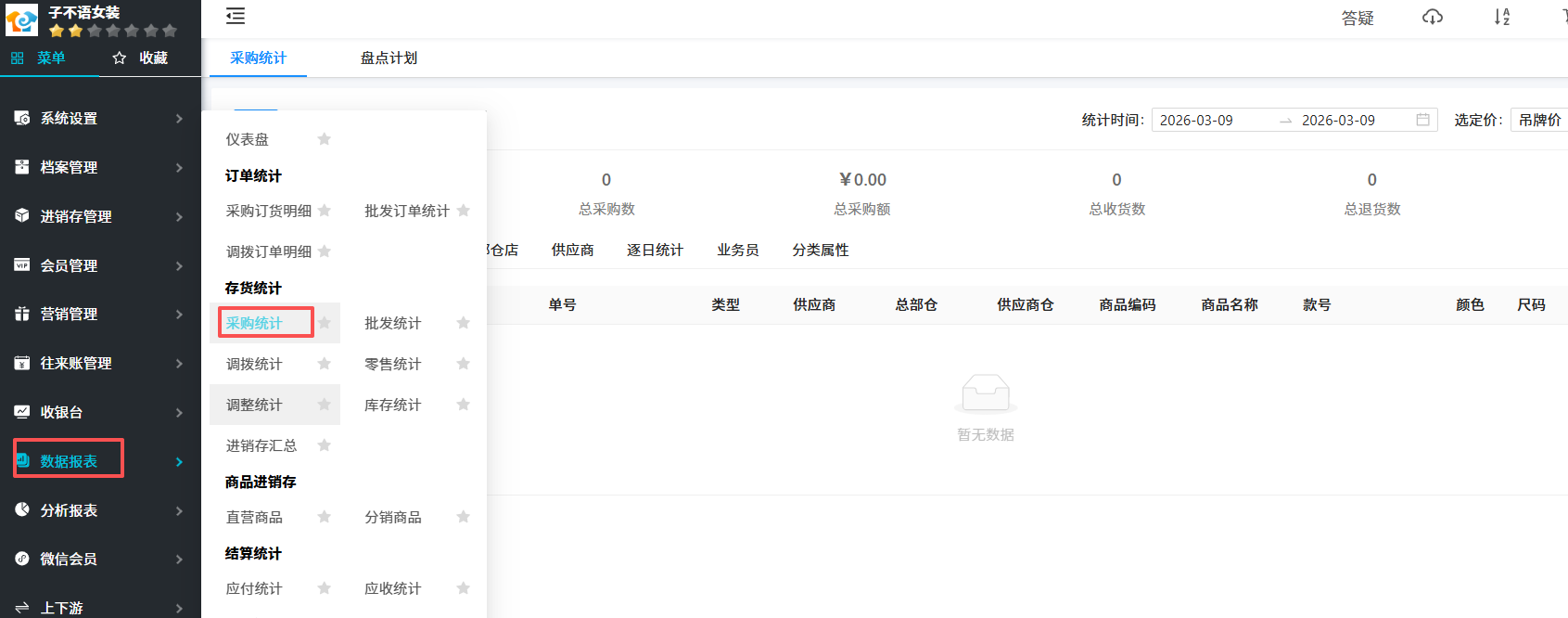Click the 微信会员 sidebar icon
Screen dimensions: 1568x618
point(22,559)
